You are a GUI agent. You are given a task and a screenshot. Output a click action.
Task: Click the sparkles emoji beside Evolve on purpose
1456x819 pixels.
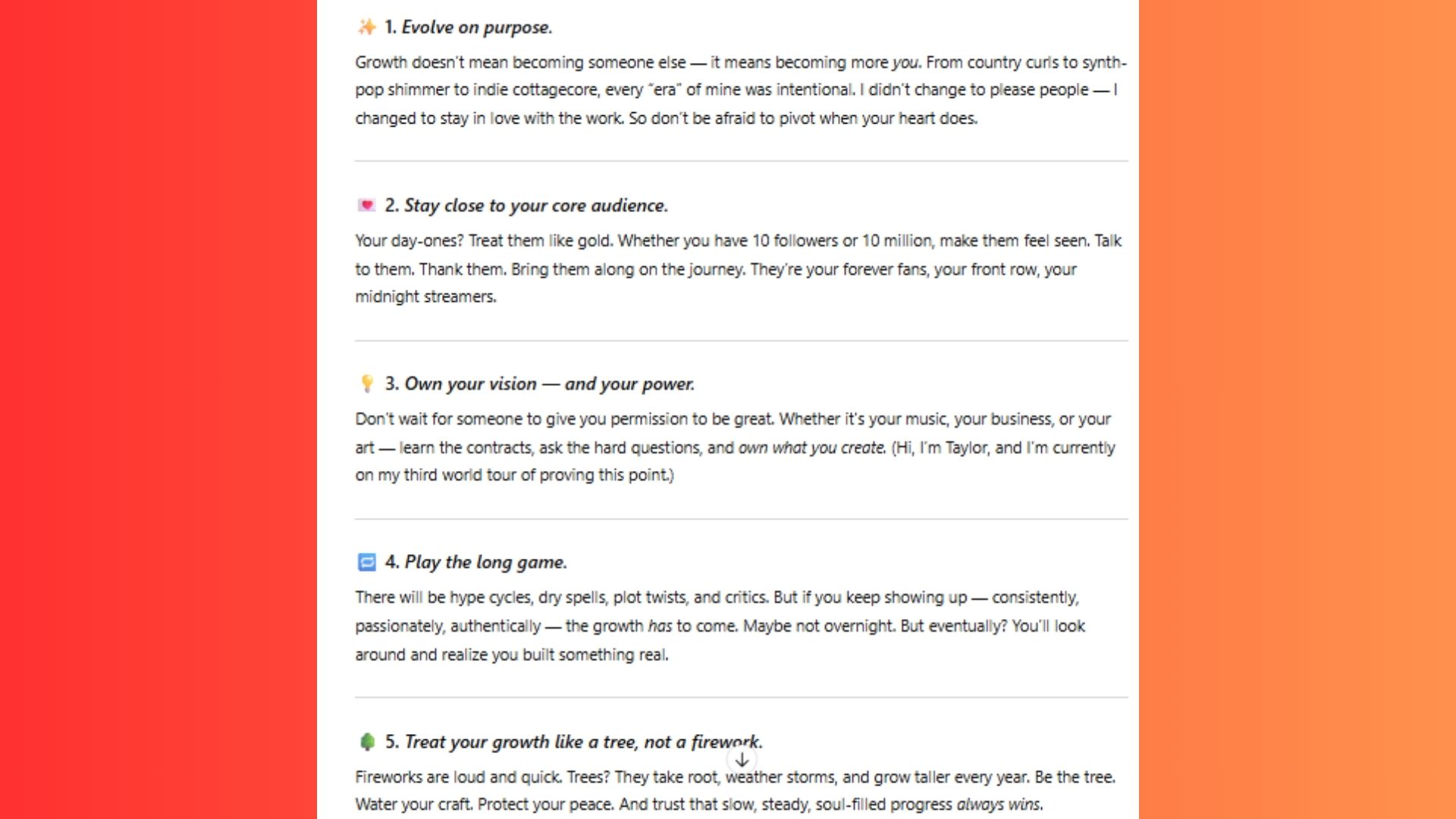(367, 27)
